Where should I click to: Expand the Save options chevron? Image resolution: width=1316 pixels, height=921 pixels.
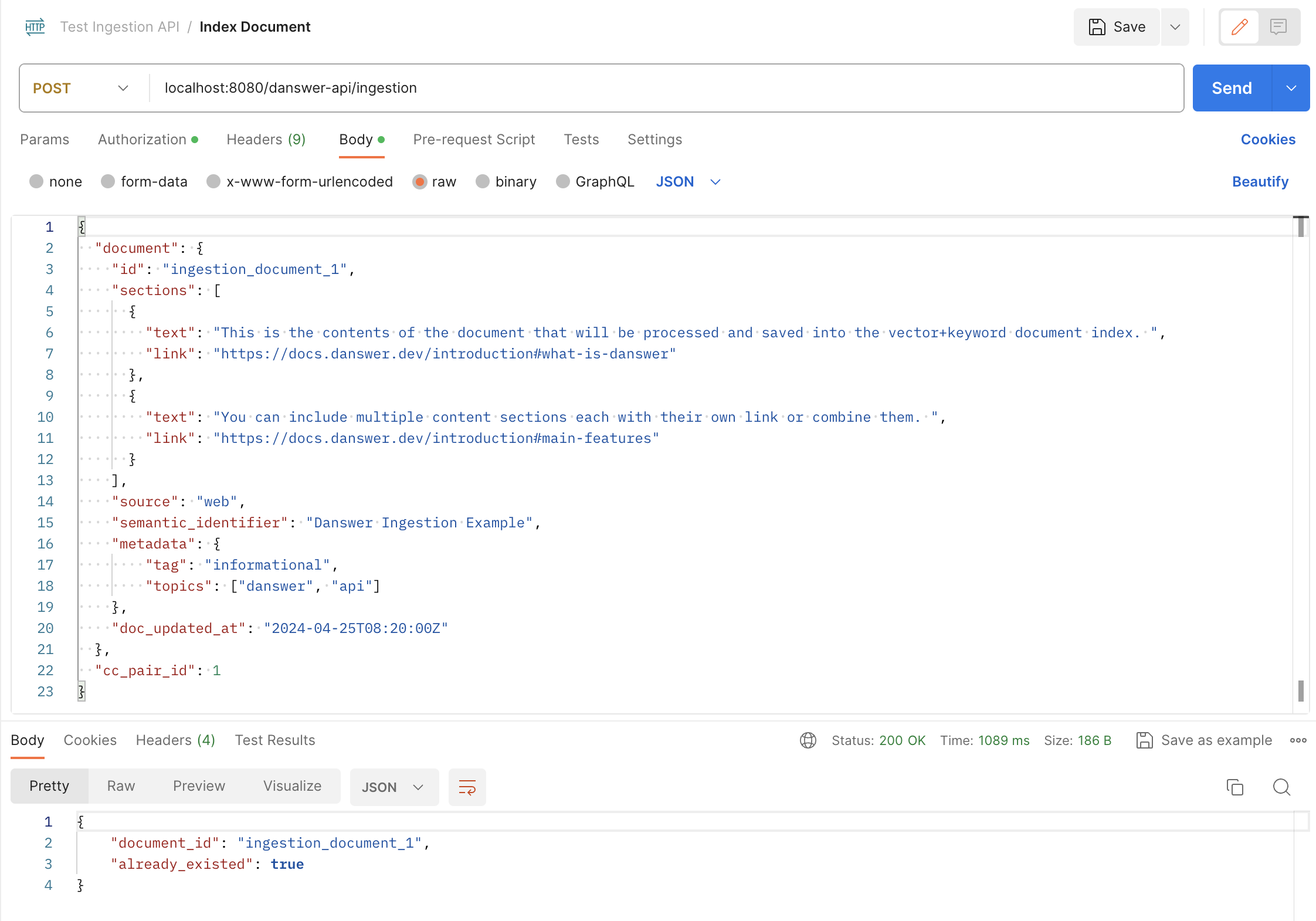pyautogui.click(x=1175, y=27)
